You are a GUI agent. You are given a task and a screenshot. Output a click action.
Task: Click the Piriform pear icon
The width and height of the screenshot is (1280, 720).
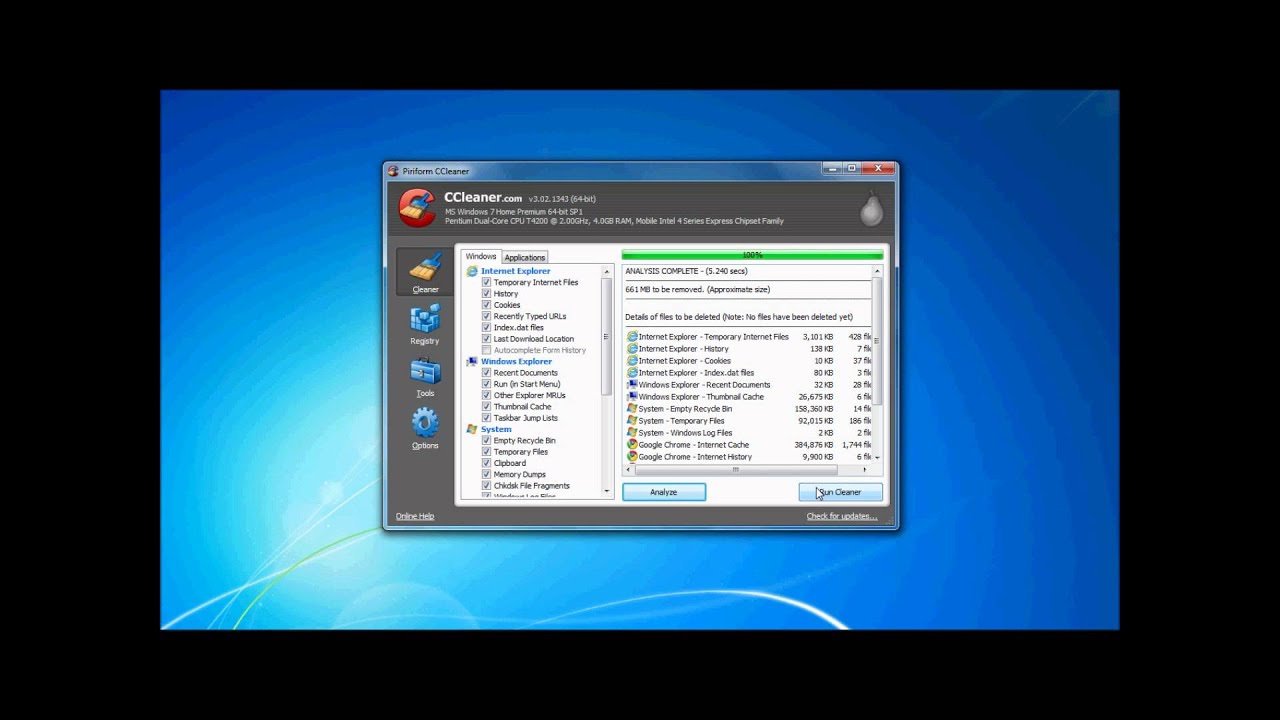870,208
